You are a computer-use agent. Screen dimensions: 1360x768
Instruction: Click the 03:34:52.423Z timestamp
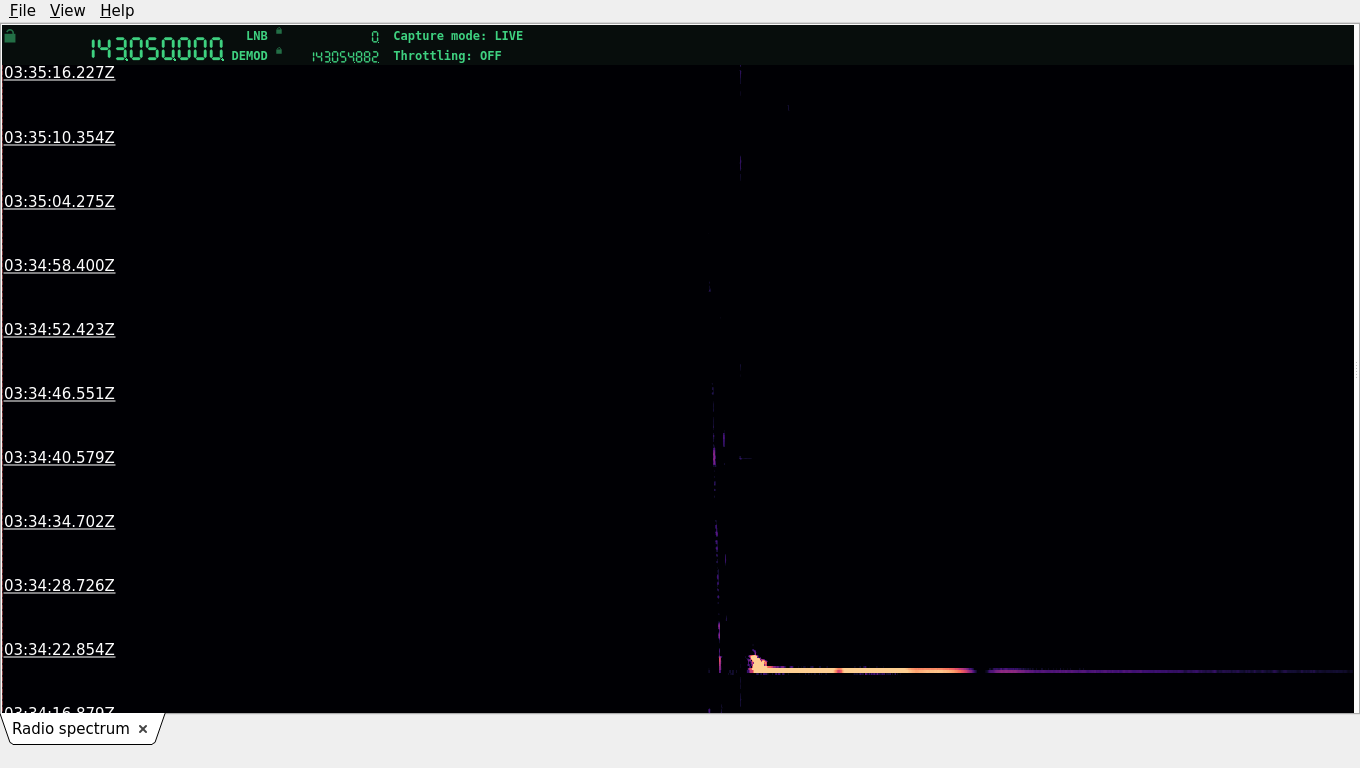[59, 329]
